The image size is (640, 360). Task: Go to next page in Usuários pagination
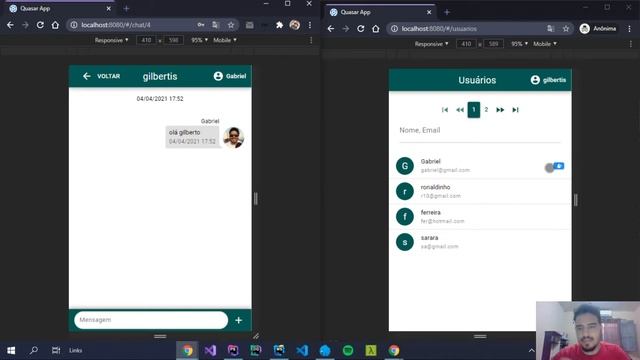tap(500, 110)
